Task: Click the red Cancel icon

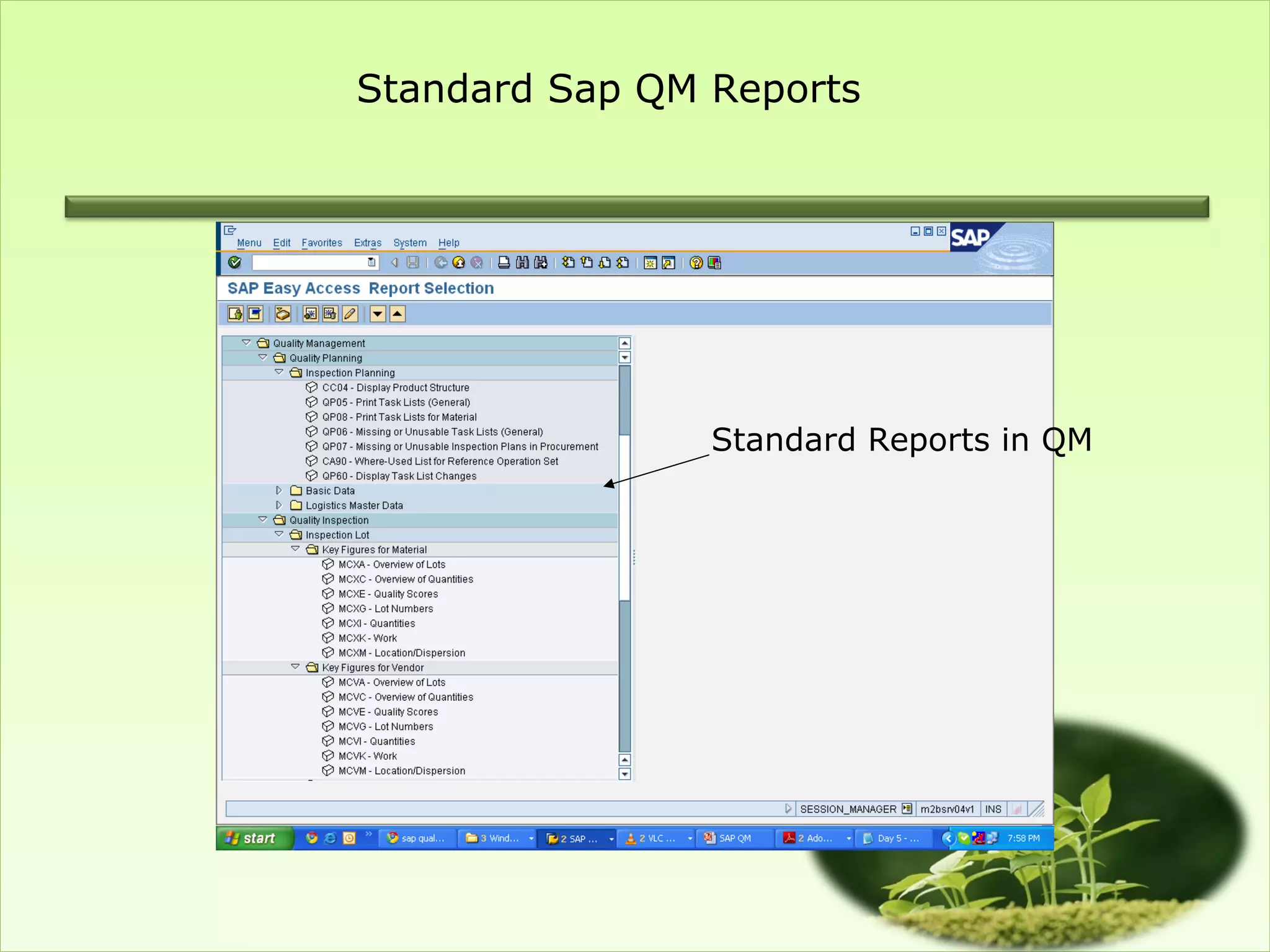Action: pyautogui.click(x=477, y=263)
